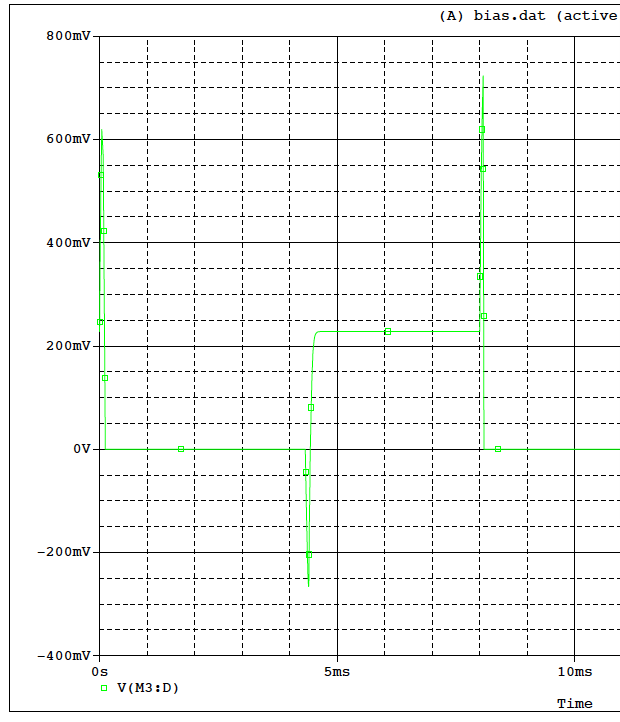
Task: Click the 5ms X-axis label
Action: [x=337, y=672]
